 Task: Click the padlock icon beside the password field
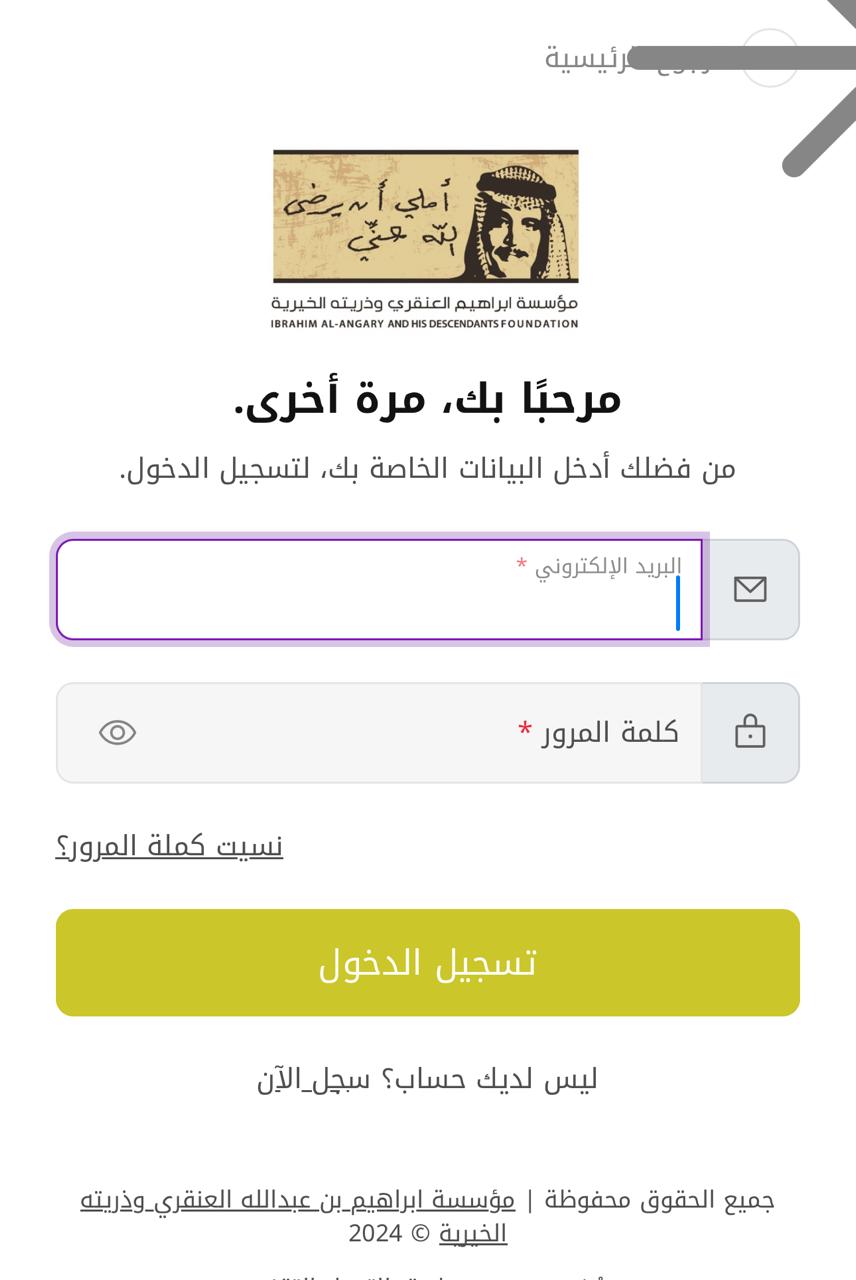coord(750,732)
